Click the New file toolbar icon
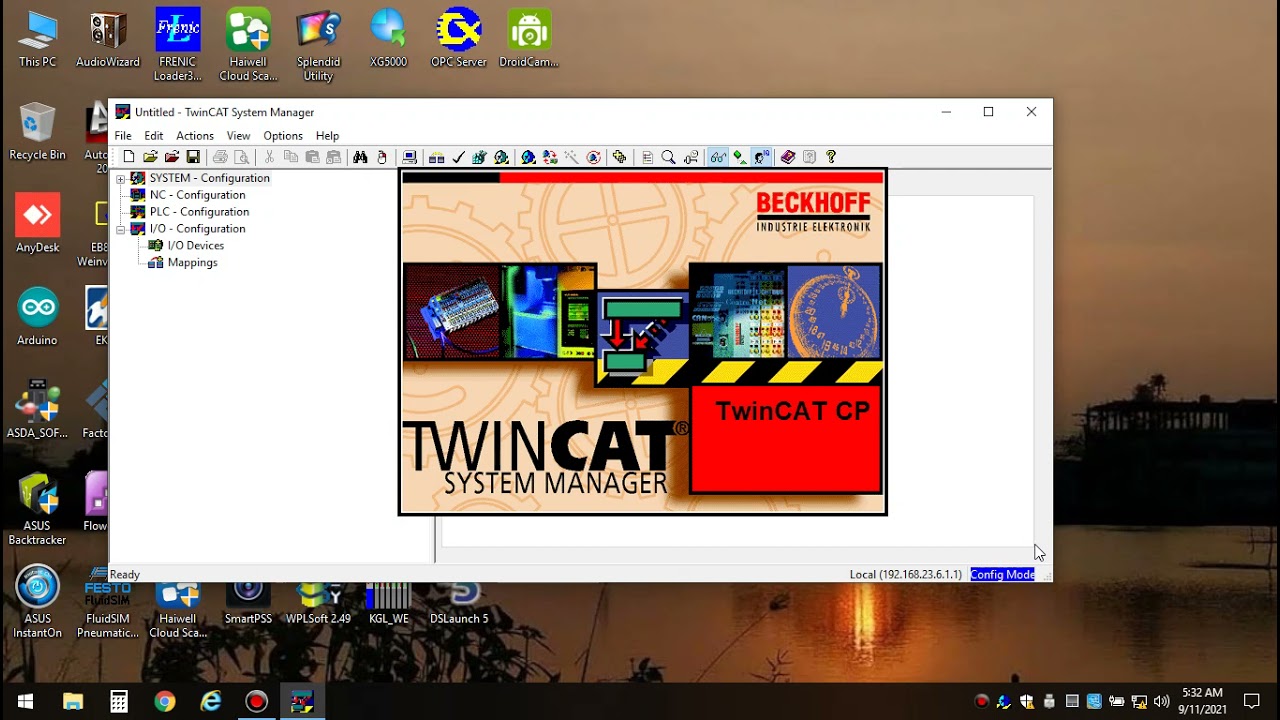Image resolution: width=1280 pixels, height=720 pixels. pos(129,157)
